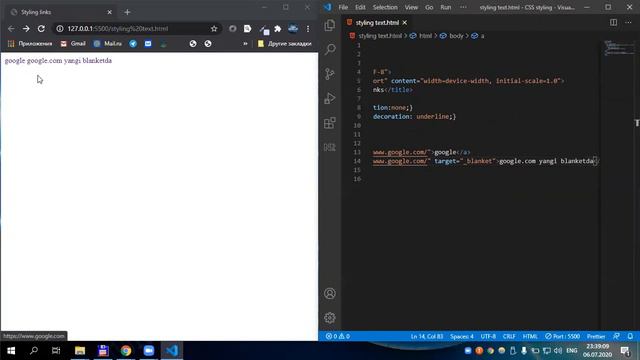
Task: Click Ln 14, Col 83 status item
Action: [x=427, y=336]
